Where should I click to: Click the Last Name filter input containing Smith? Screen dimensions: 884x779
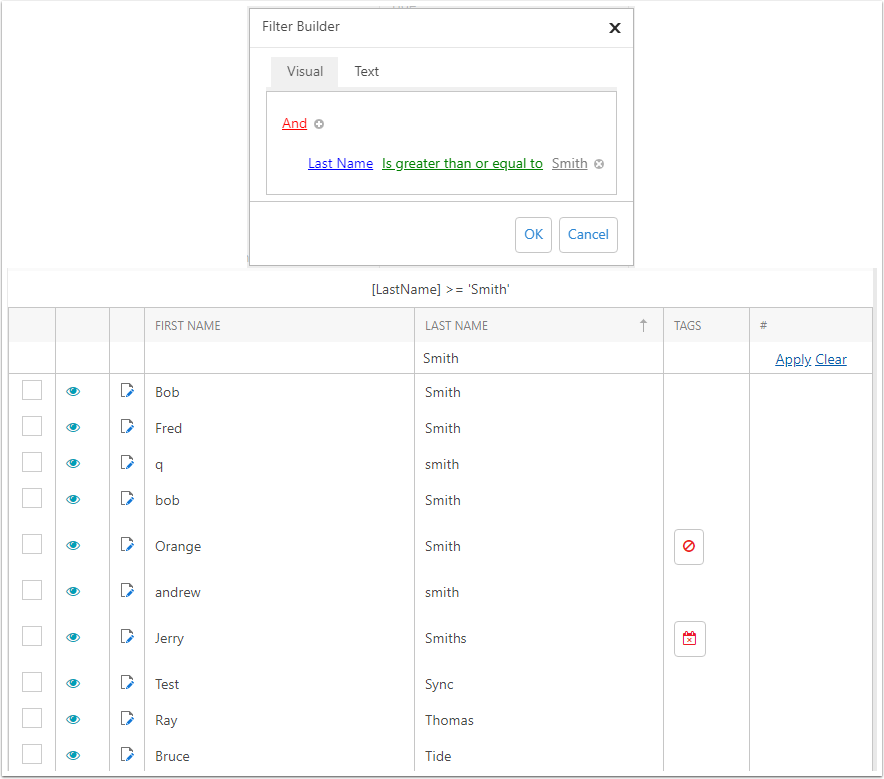[x=538, y=358]
